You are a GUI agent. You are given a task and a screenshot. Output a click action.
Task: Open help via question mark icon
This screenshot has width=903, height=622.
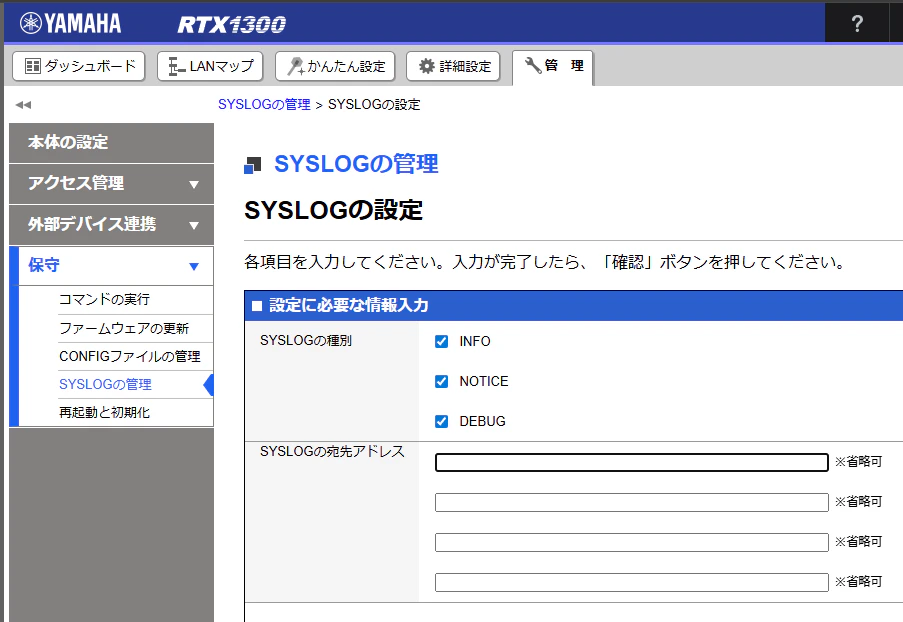click(856, 24)
